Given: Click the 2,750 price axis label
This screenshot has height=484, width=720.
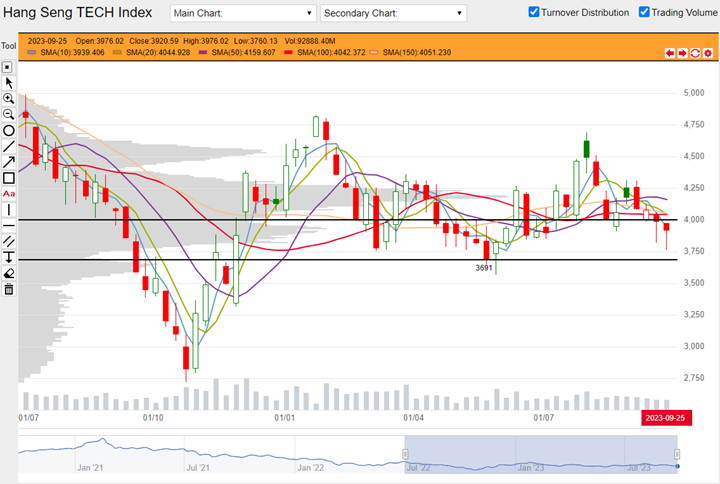Looking at the screenshot, I should [x=694, y=378].
